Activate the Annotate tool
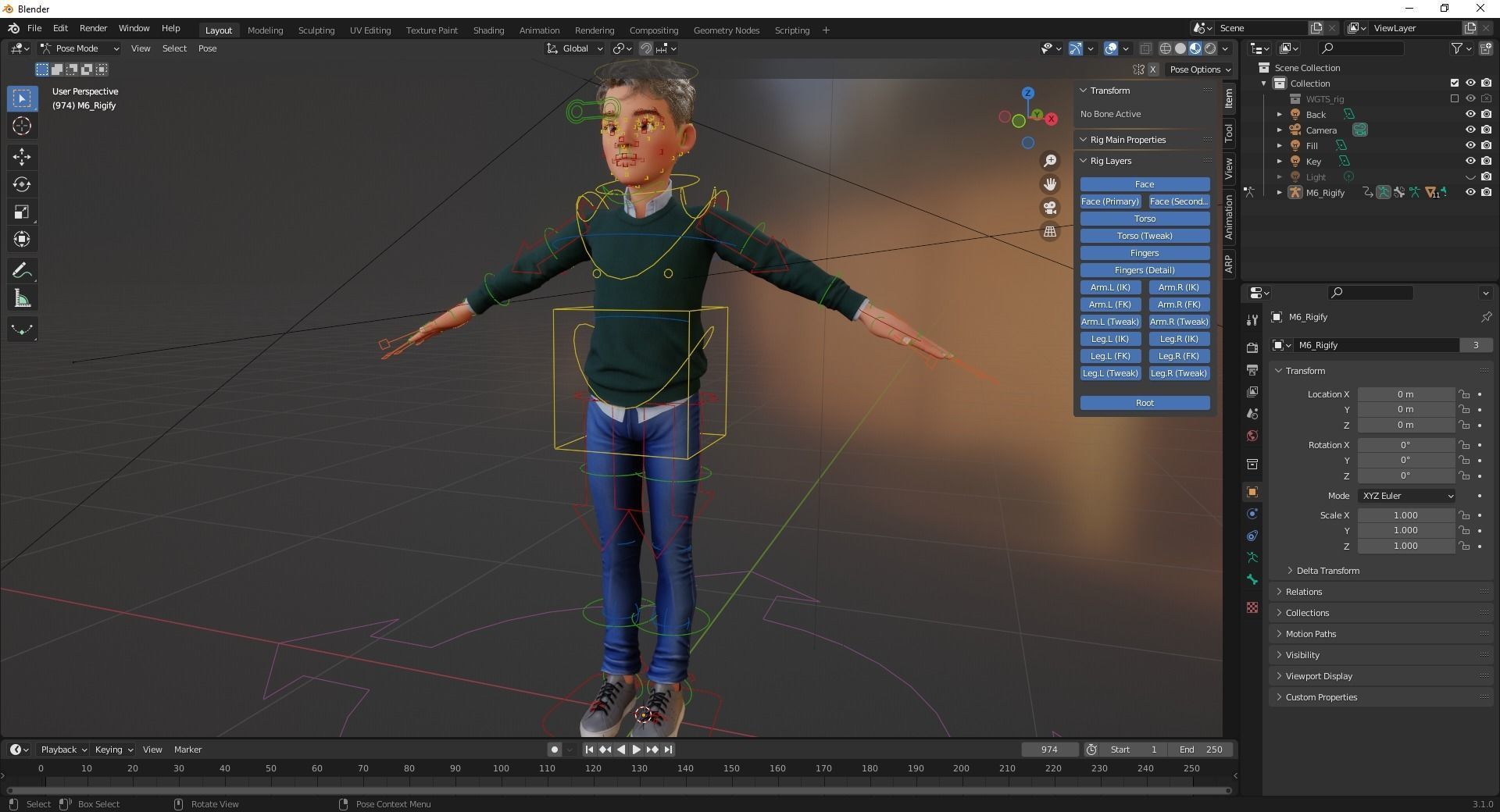 point(22,271)
